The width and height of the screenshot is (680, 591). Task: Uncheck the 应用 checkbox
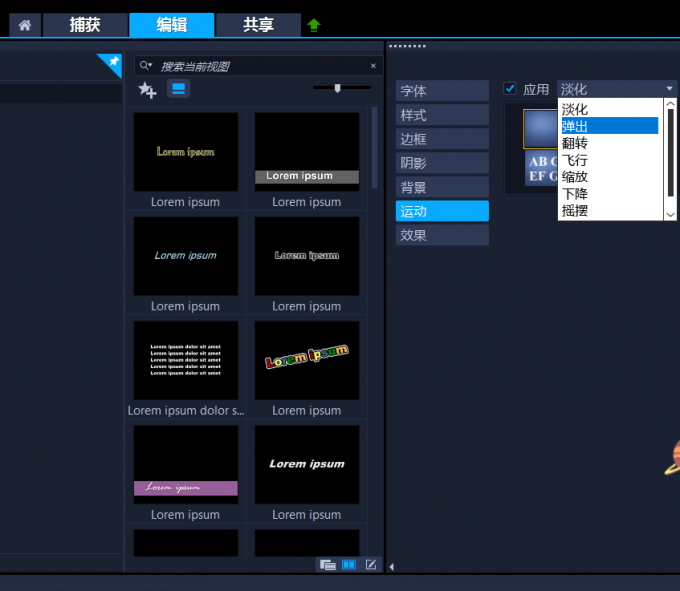coord(510,89)
